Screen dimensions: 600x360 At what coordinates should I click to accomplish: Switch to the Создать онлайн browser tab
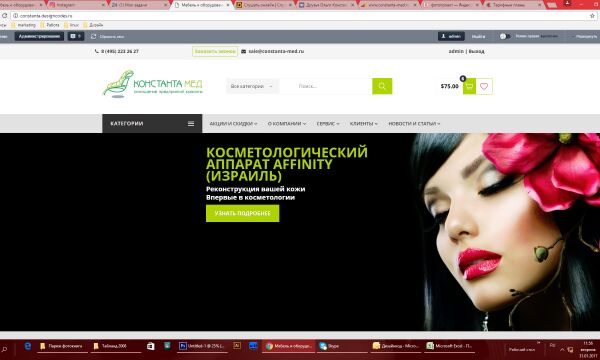[x=264, y=5]
